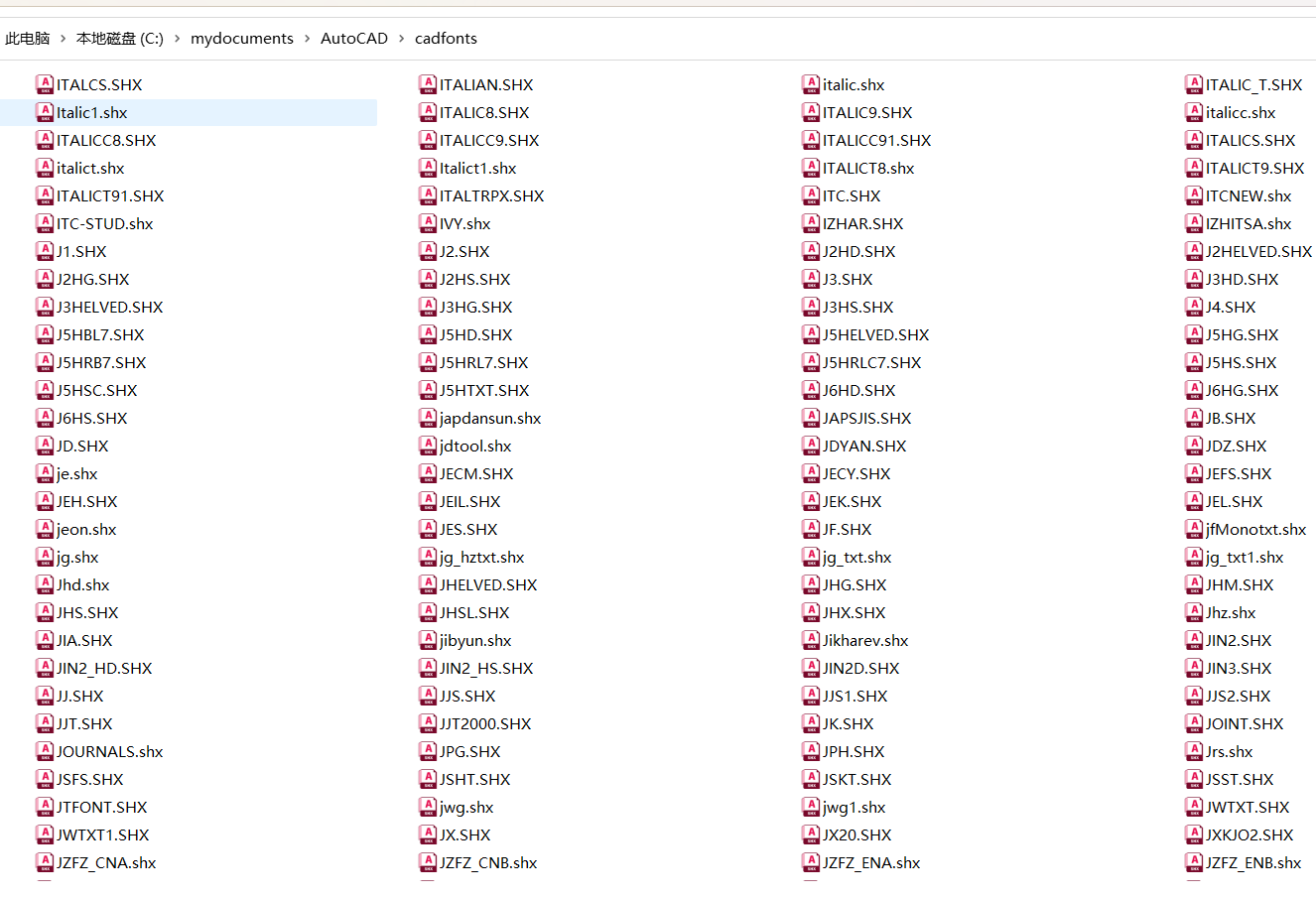Expand the chevron after 此电脑 in the path
The height and width of the screenshot is (897, 1316).
tap(63, 39)
